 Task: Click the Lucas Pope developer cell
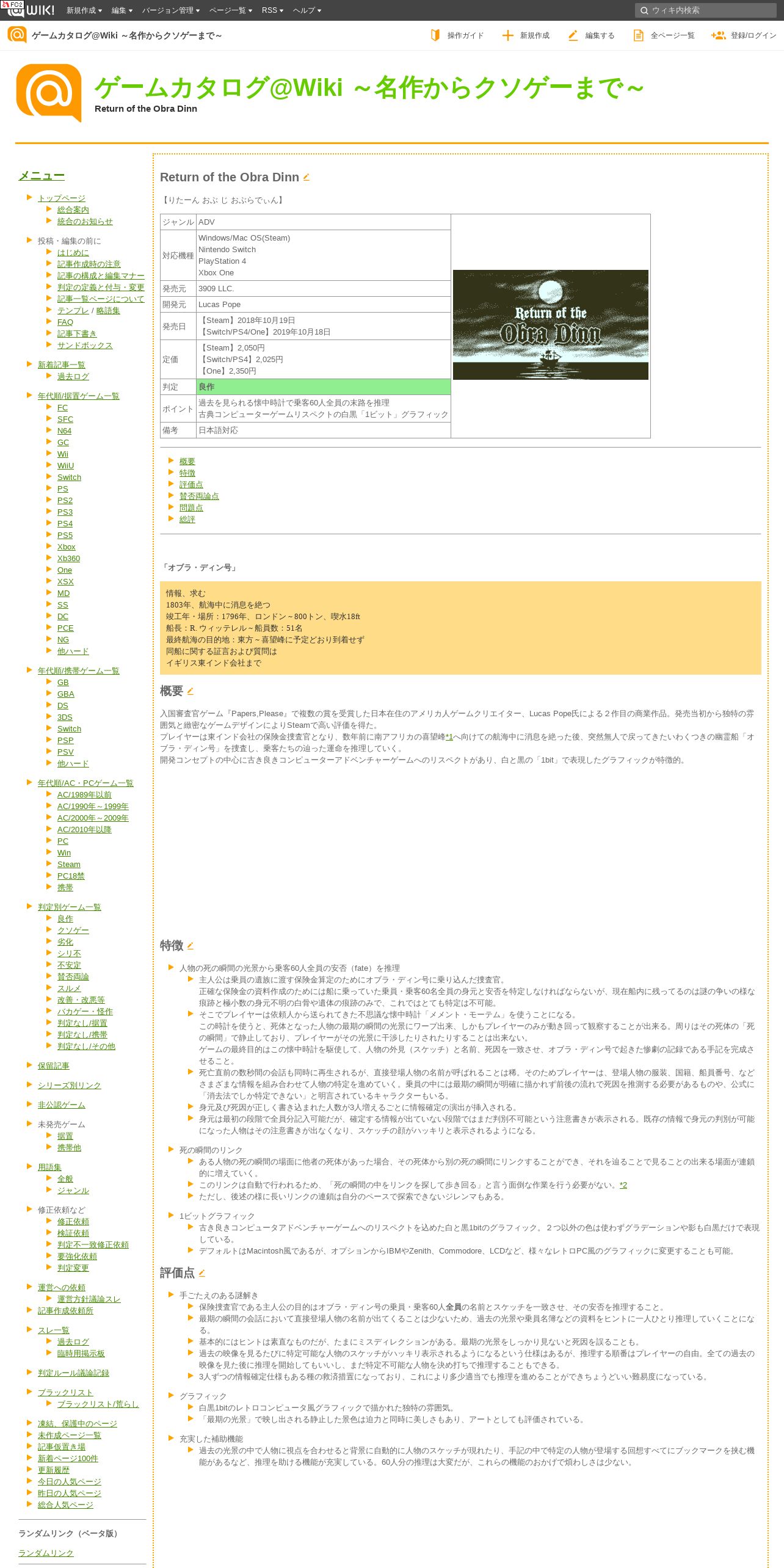coord(324,305)
